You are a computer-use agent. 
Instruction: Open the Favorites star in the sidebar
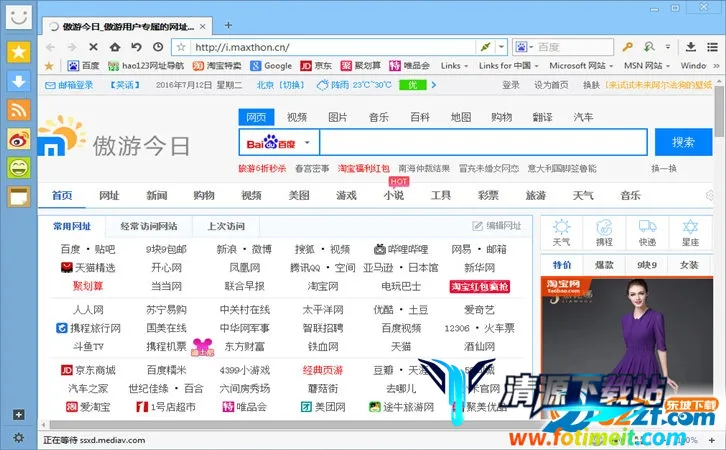tap(19, 52)
